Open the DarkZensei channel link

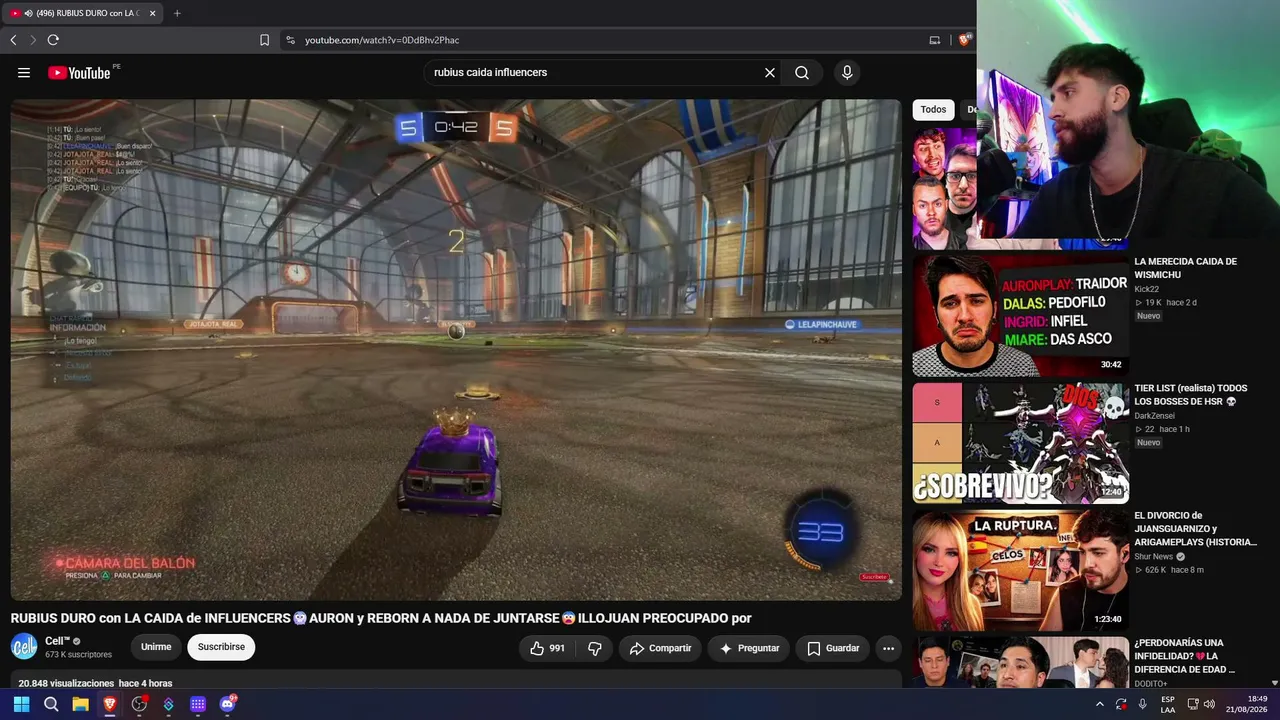pyautogui.click(x=1154, y=416)
